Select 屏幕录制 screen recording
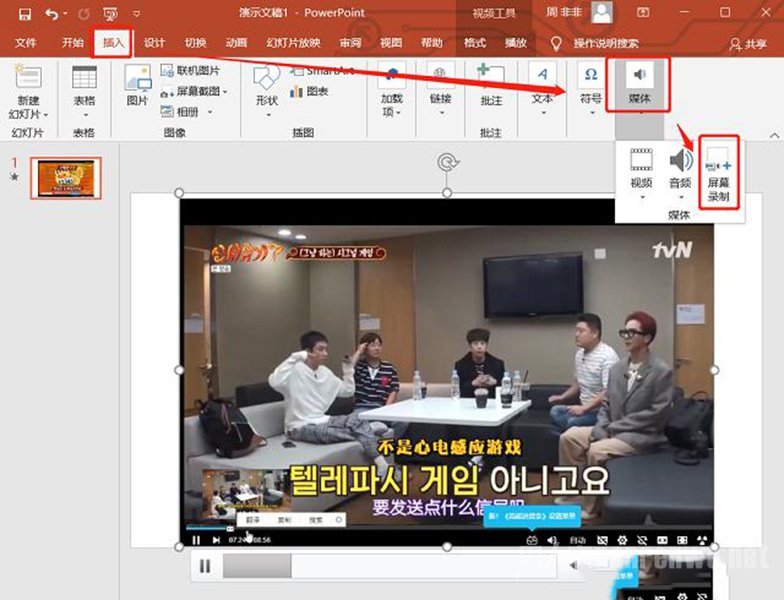 (x=718, y=172)
